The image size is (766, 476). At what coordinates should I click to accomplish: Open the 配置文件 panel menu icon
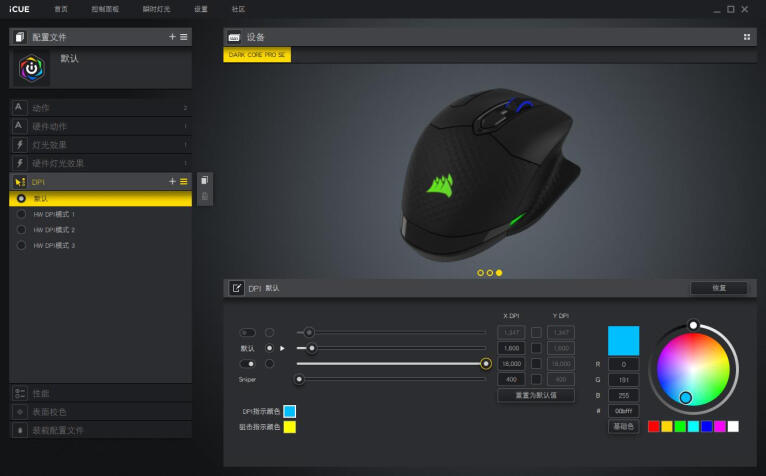tap(184, 37)
